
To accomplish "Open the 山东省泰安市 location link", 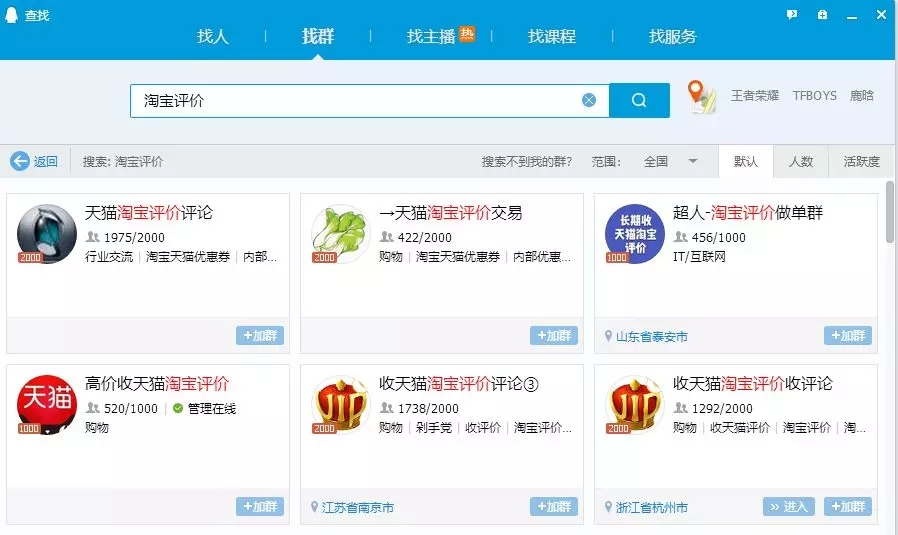I will point(652,337).
